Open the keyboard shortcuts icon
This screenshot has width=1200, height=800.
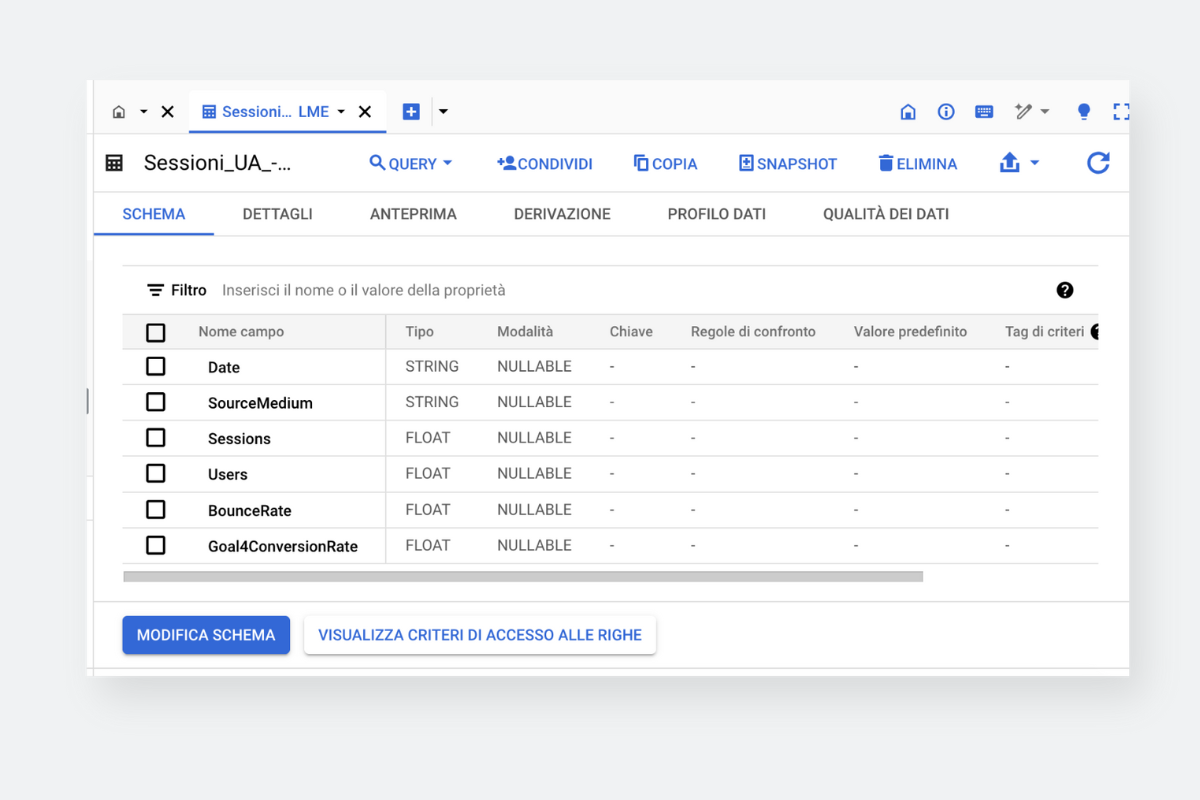pyautogui.click(x=984, y=112)
